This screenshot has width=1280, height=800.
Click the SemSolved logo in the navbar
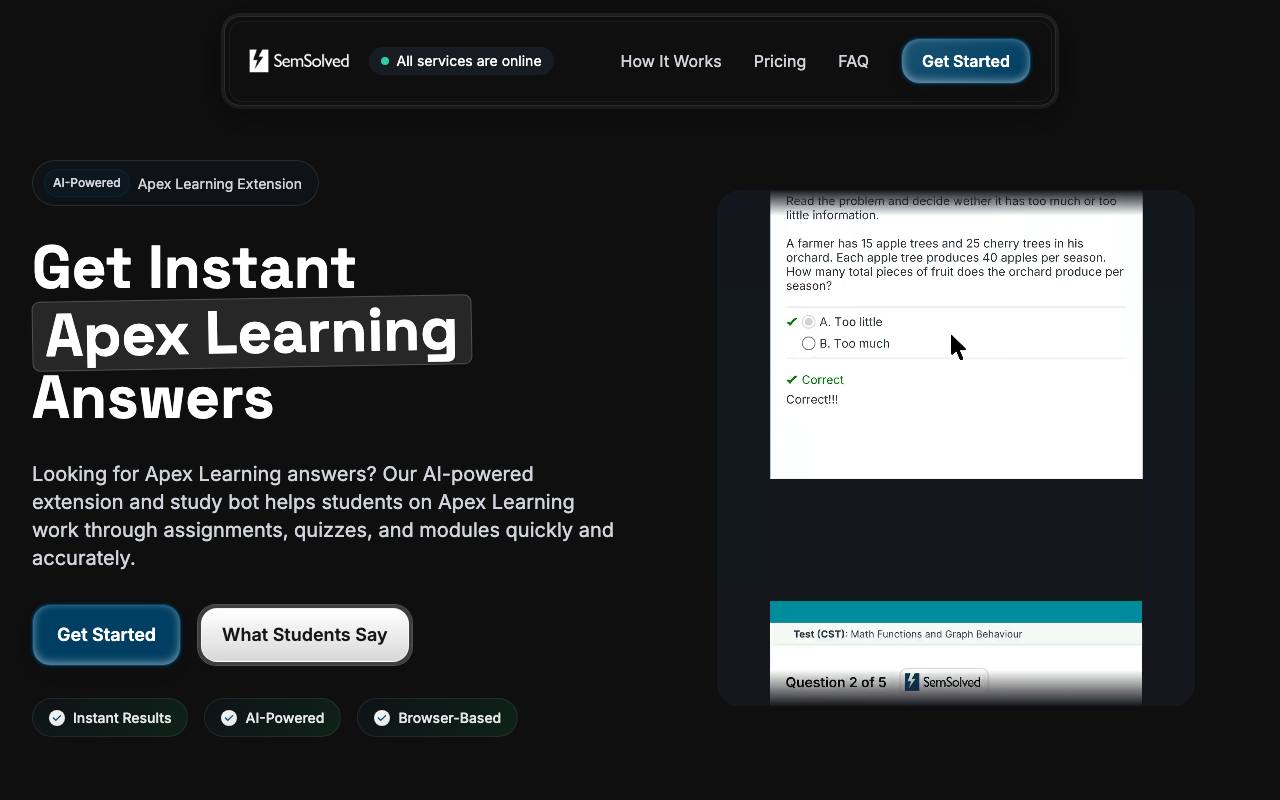[x=299, y=61]
